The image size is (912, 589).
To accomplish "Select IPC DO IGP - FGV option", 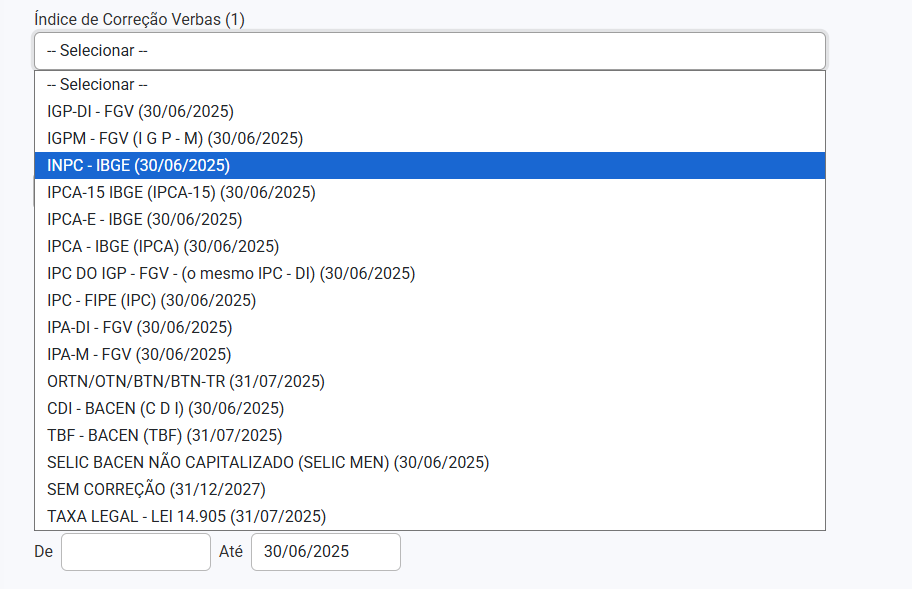I will click(231, 273).
